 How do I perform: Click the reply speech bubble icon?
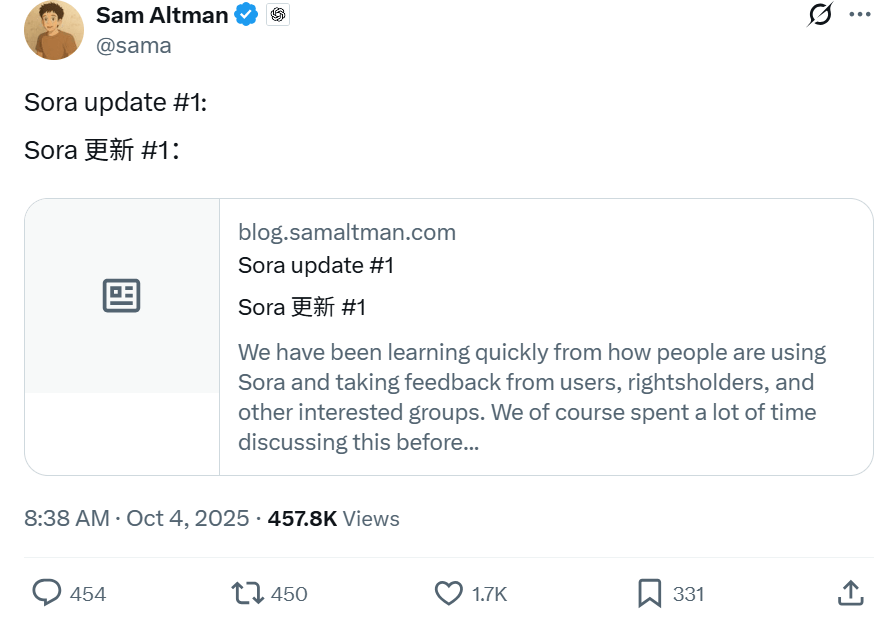coord(47,593)
